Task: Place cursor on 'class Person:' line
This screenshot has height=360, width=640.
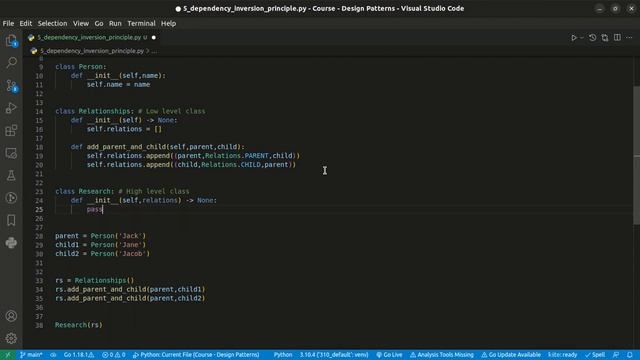Action: coord(81,67)
